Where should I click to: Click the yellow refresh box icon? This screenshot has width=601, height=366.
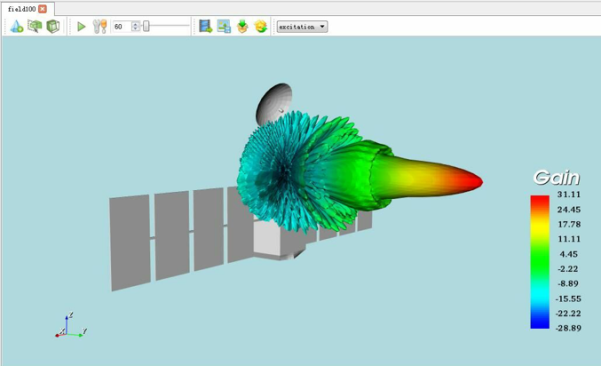(x=261, y=26)
